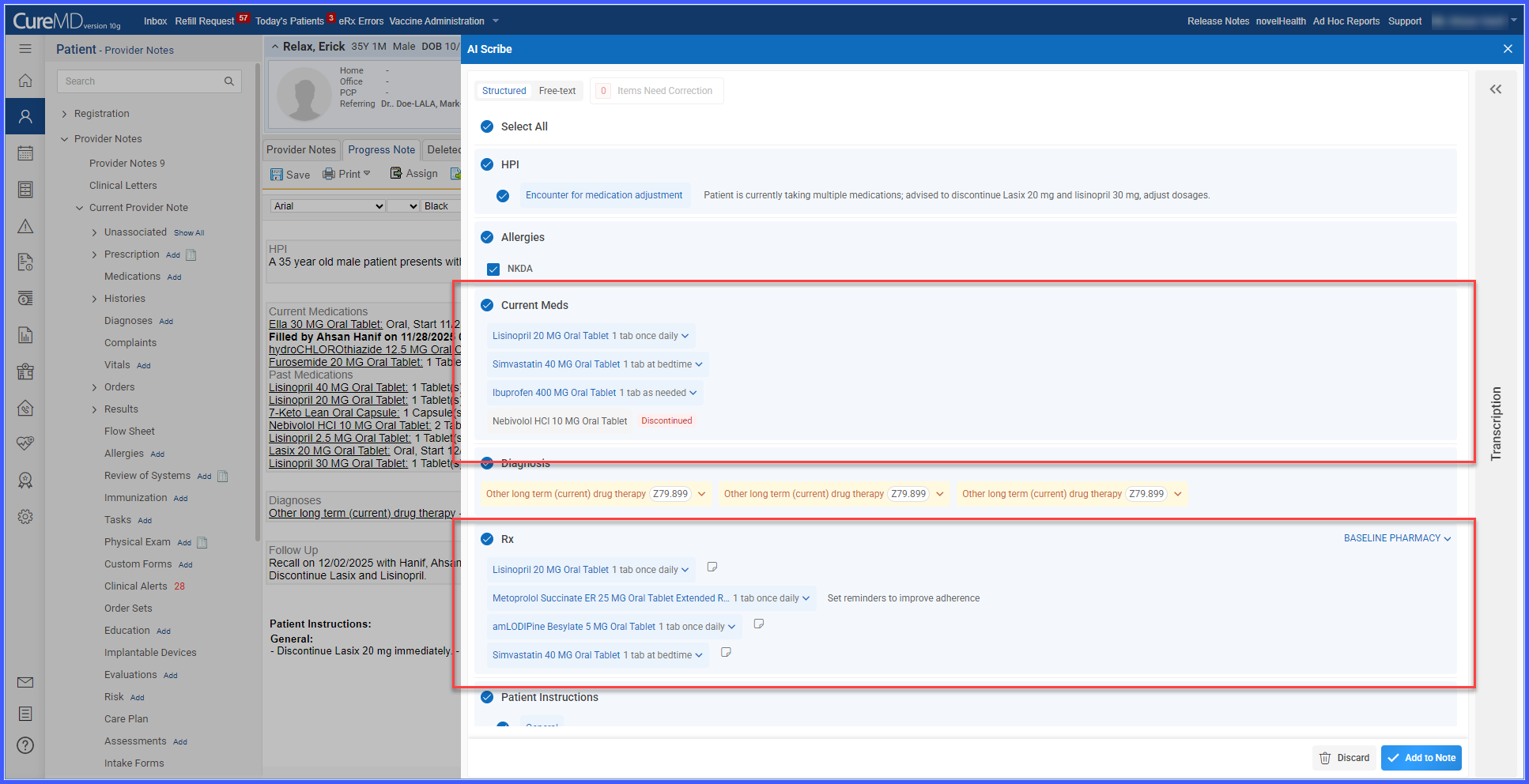The height and width of the screenshot is (784, 1529).
Task: Expand Ibuprofen 400 MG dropdown
Action: coord(693,393)
